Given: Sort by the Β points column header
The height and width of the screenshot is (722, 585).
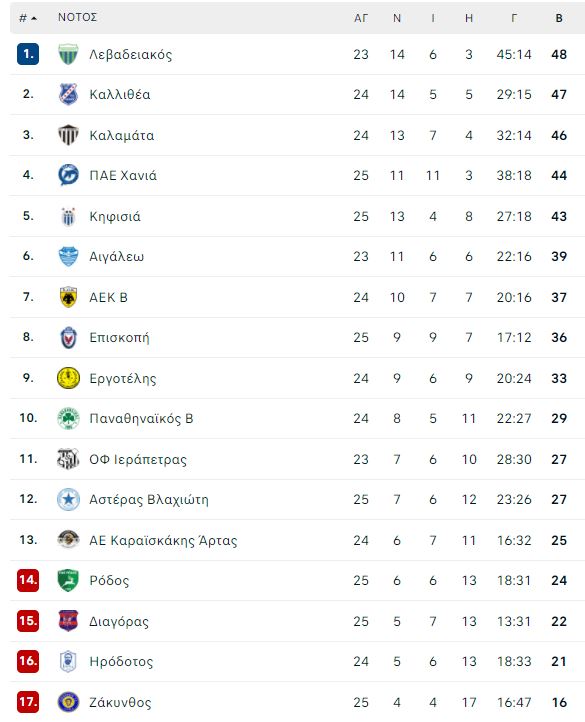Looking at the screenshot, I should tap(559, 18).
